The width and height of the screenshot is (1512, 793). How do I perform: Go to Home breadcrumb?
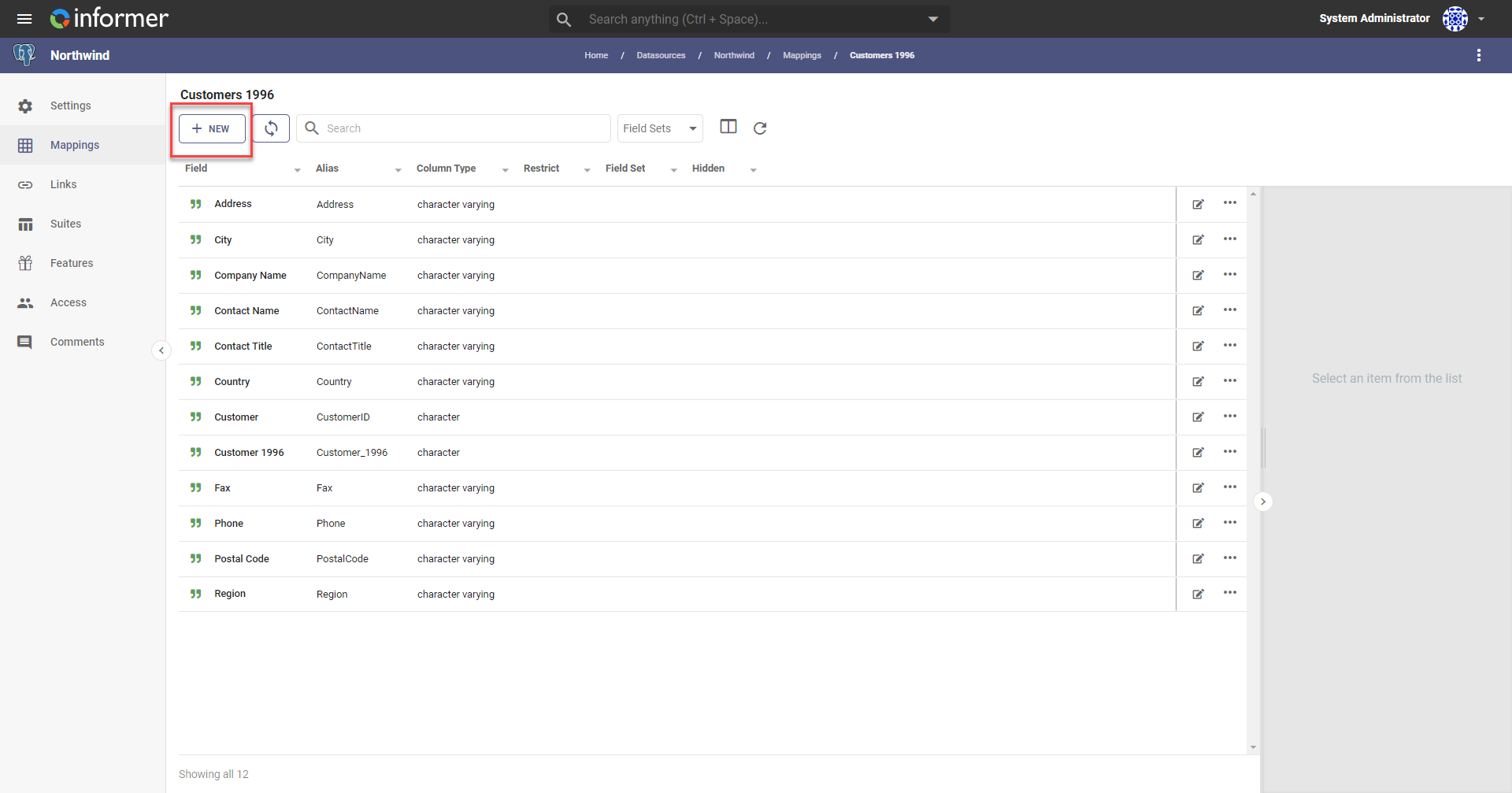pyautogui.click(x=596, y=55)
